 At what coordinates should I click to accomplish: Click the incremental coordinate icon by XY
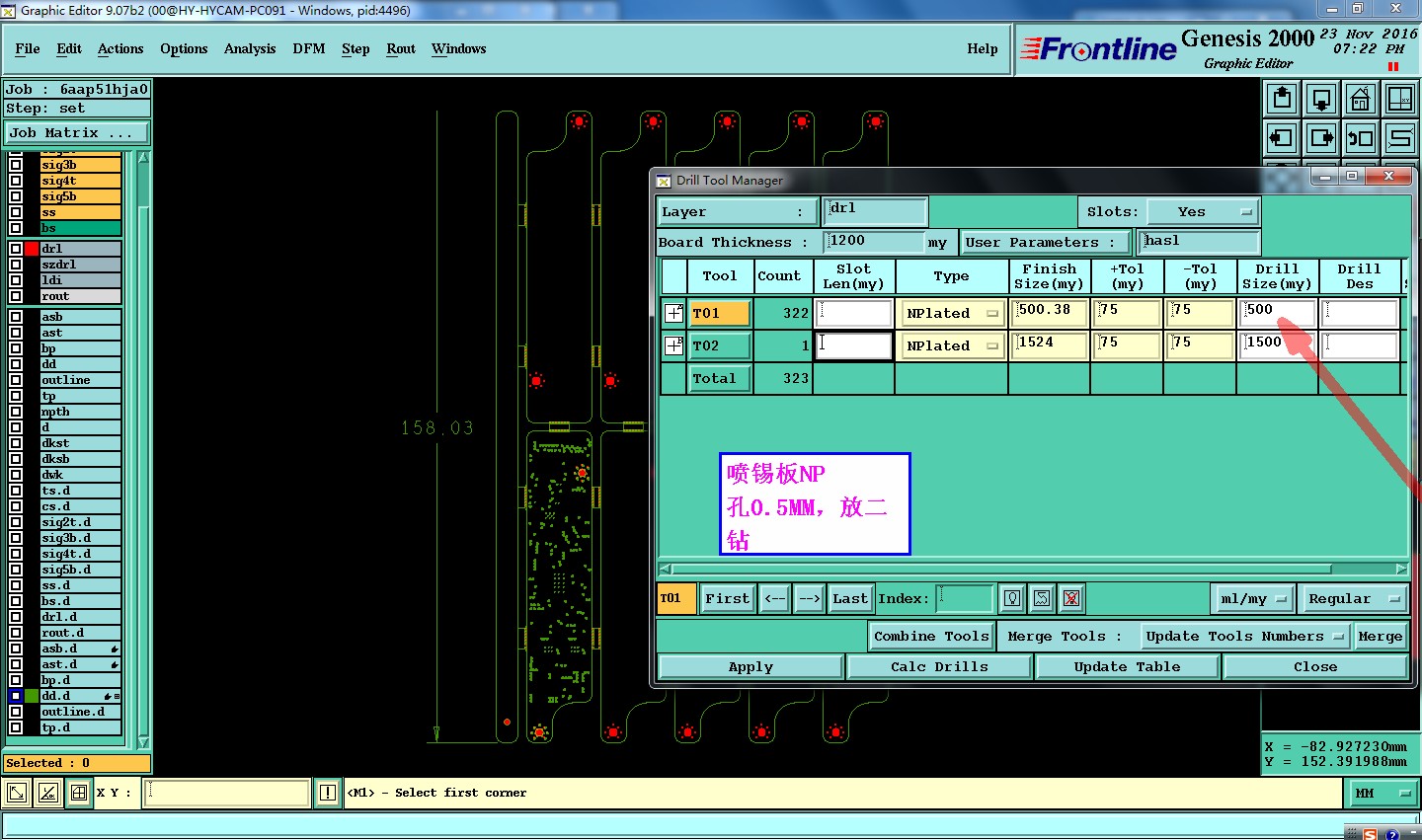[x=47, y=793]
